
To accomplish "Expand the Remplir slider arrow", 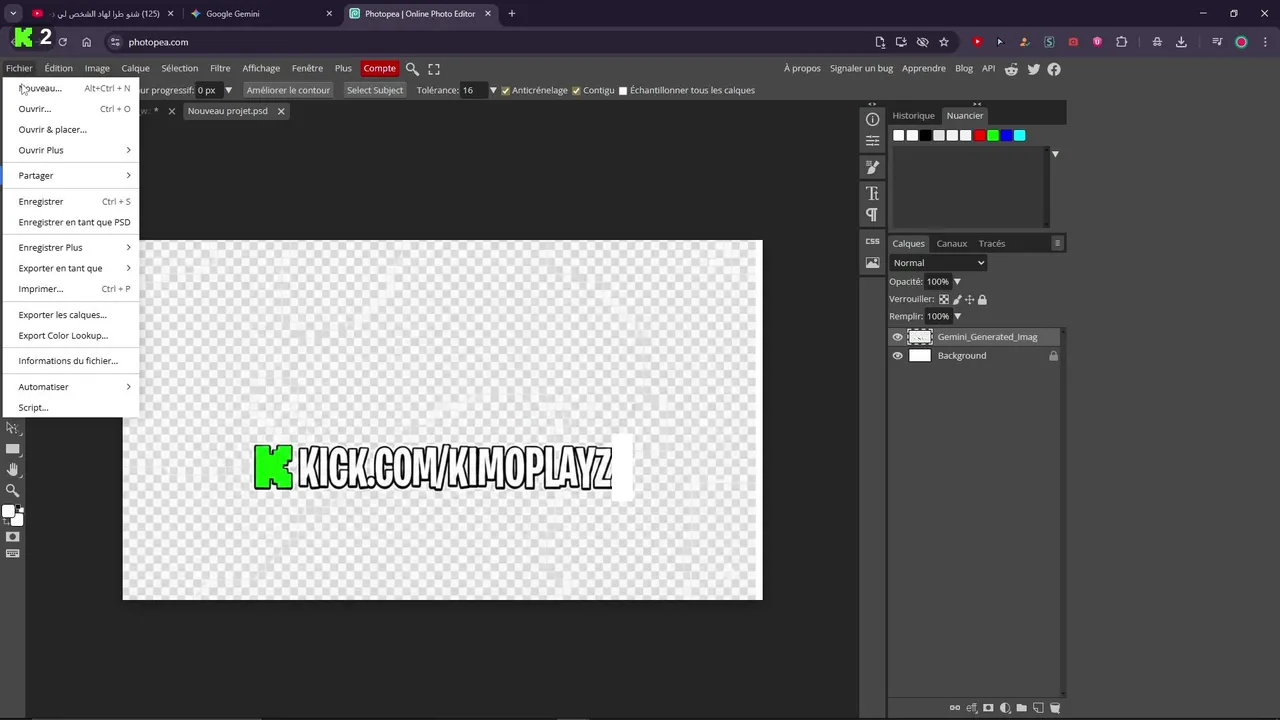I will [957, 317].
